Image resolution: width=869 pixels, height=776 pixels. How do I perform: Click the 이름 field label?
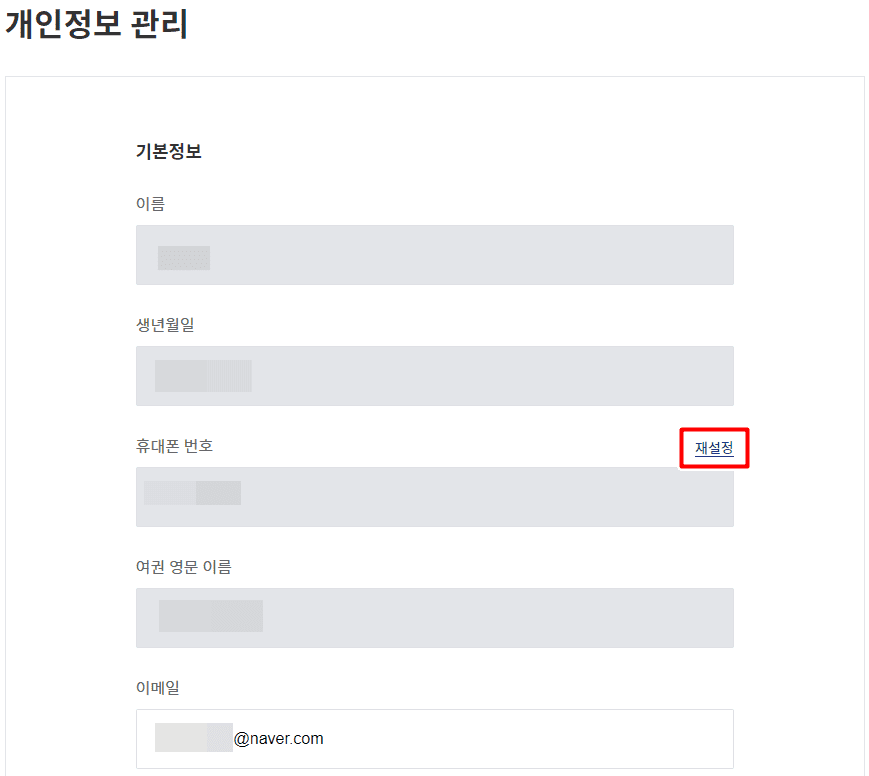point(150,204)
